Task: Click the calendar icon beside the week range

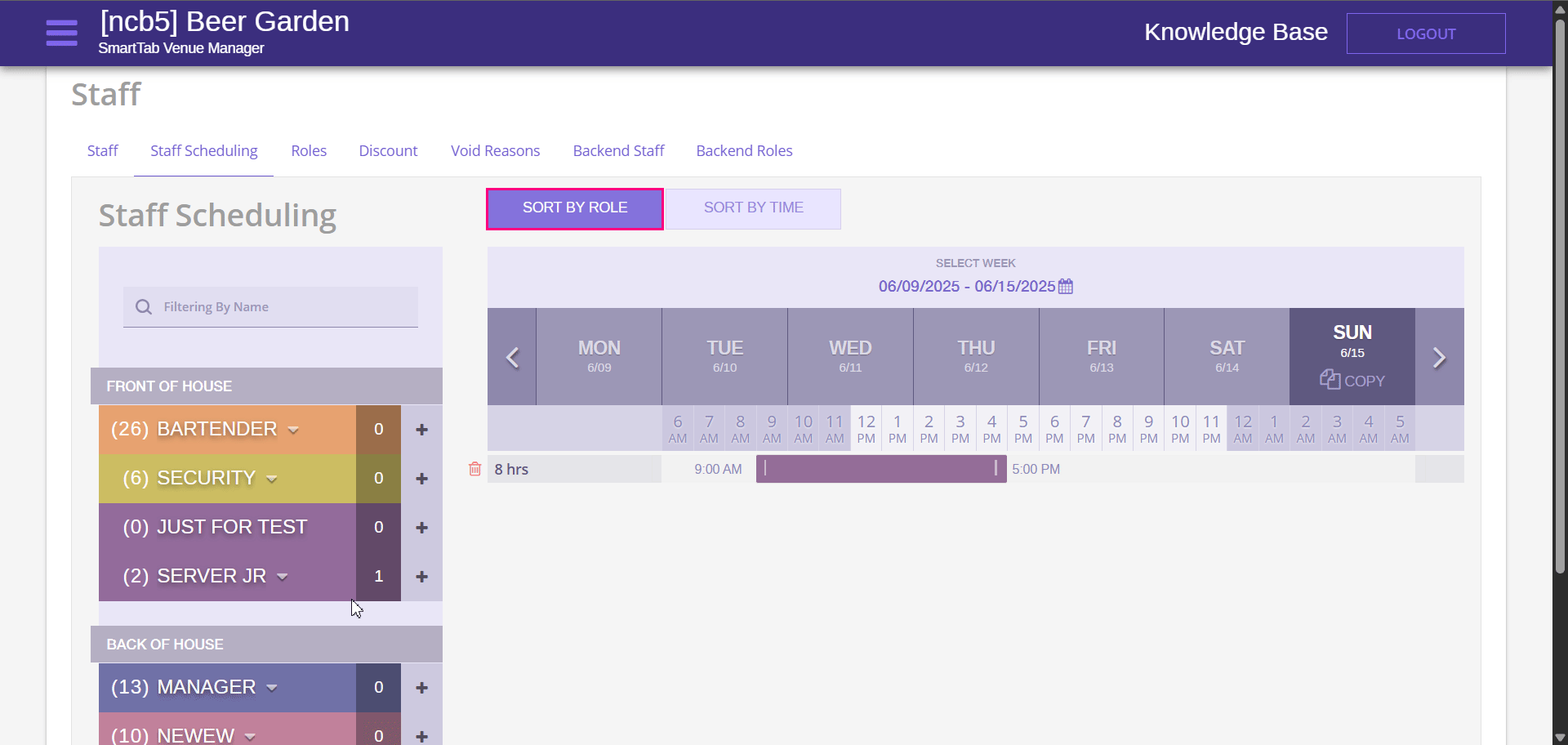Action: pyautogui.click(x=1066, y=287)
